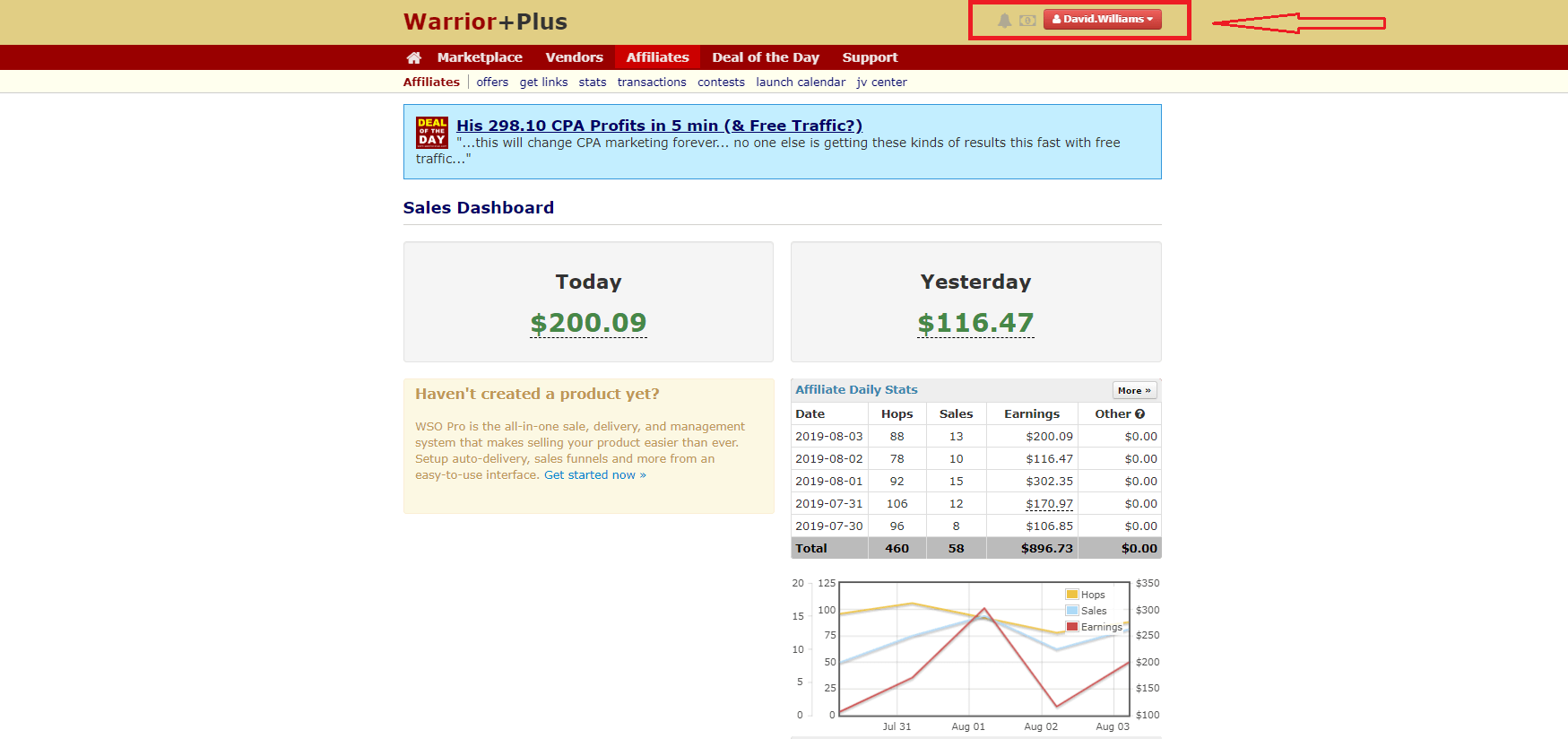Toggle the Earnings legend swatch
The image size is (1568, 739).
[x=1071, y=627]
